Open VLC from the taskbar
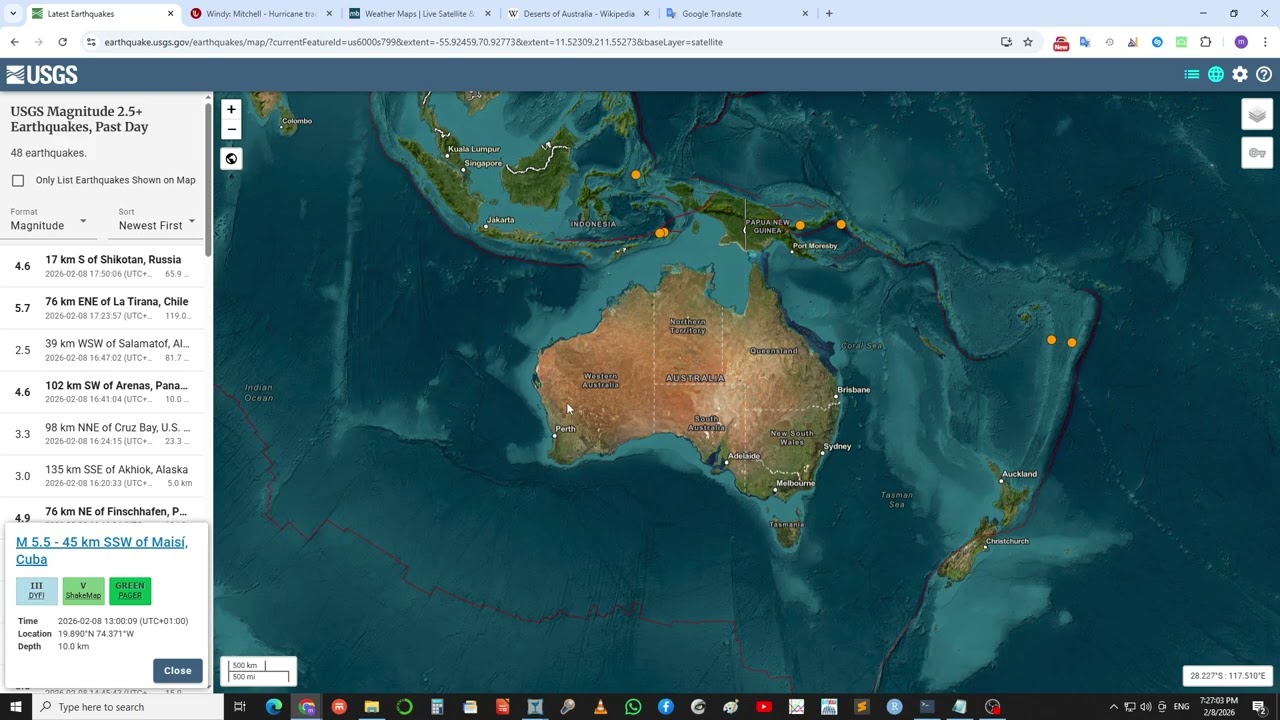1280x720 pixels. [600, 707]
